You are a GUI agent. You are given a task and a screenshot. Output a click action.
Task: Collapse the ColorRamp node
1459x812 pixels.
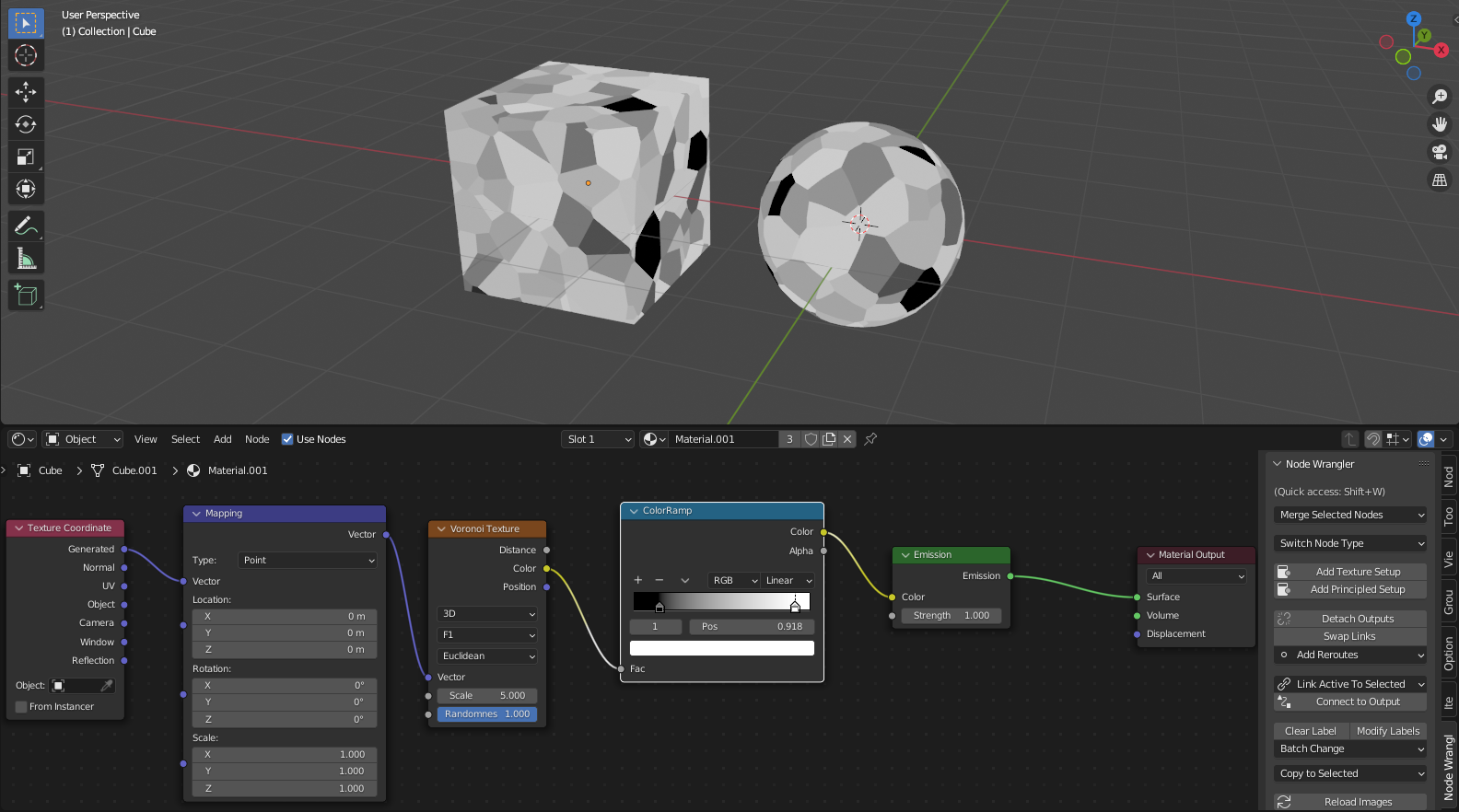pos(634,511)
